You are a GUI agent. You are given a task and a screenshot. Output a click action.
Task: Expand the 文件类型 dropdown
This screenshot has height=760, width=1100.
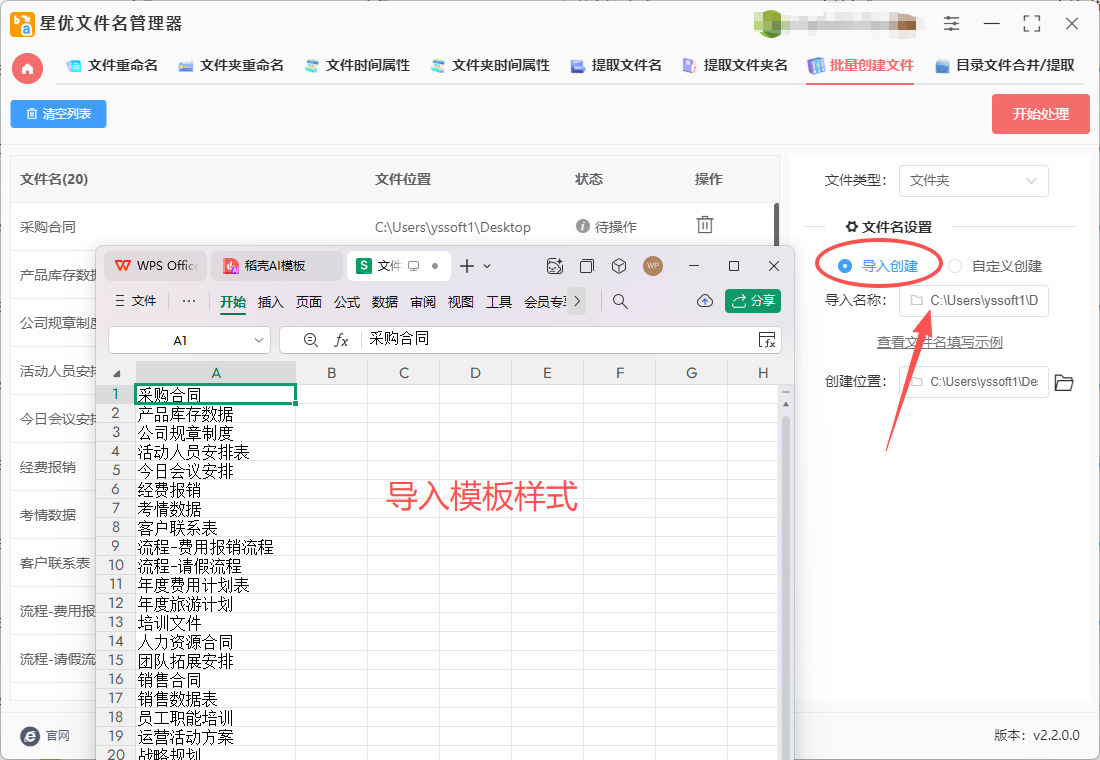tap(973, 181)
